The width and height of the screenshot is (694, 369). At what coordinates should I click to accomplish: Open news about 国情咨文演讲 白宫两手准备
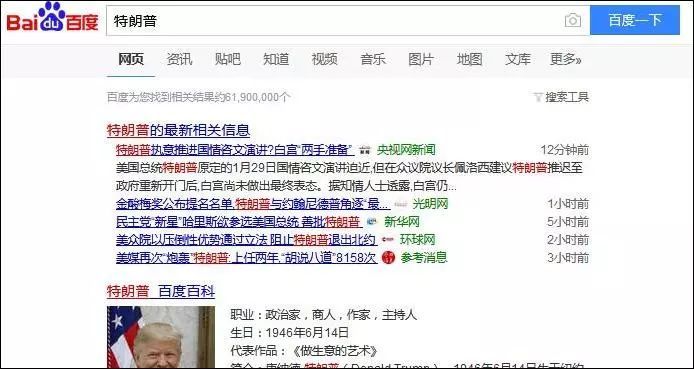[x=235, y=150]
